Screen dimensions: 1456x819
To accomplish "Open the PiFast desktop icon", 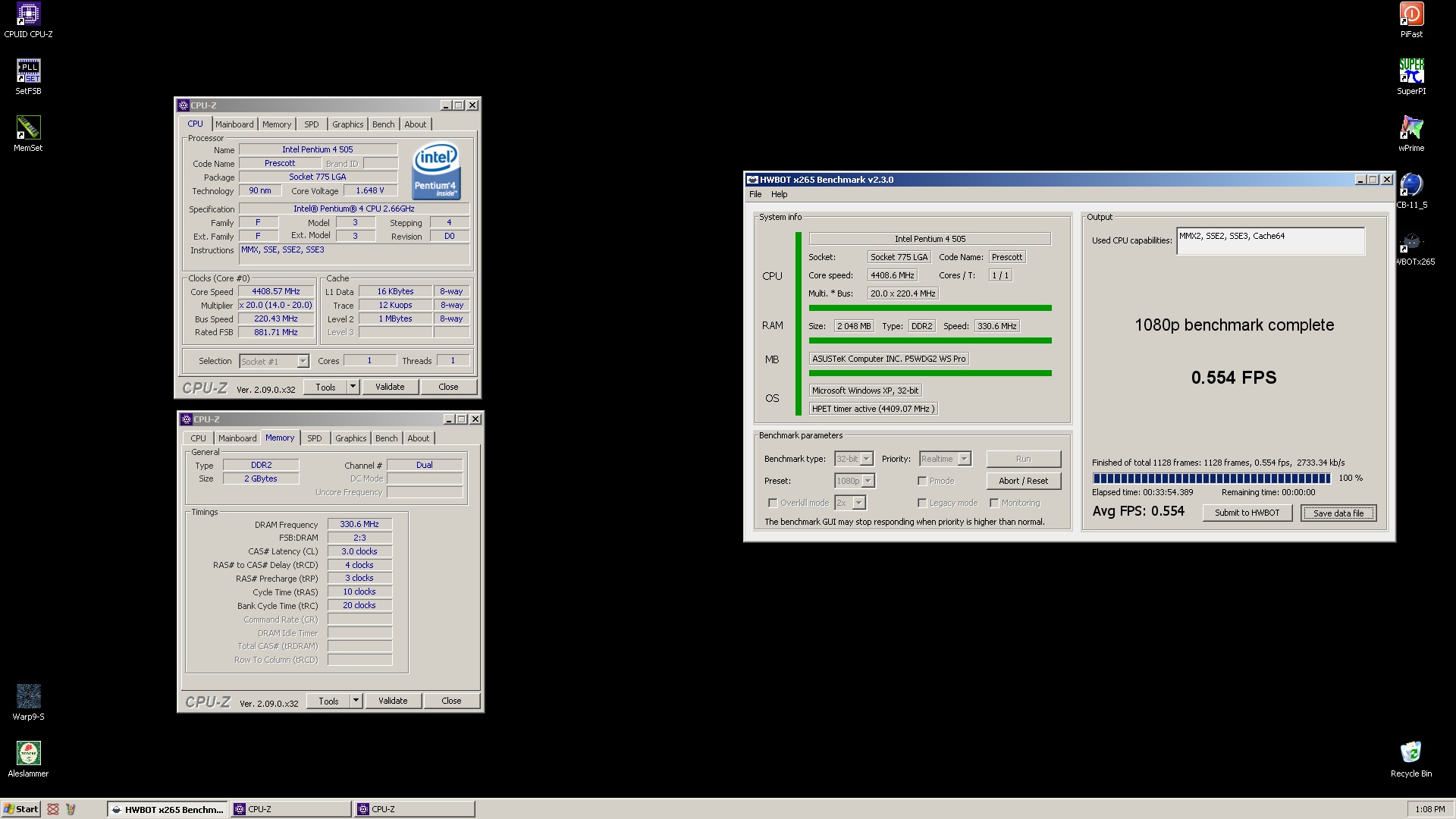I will [1411, 20].
